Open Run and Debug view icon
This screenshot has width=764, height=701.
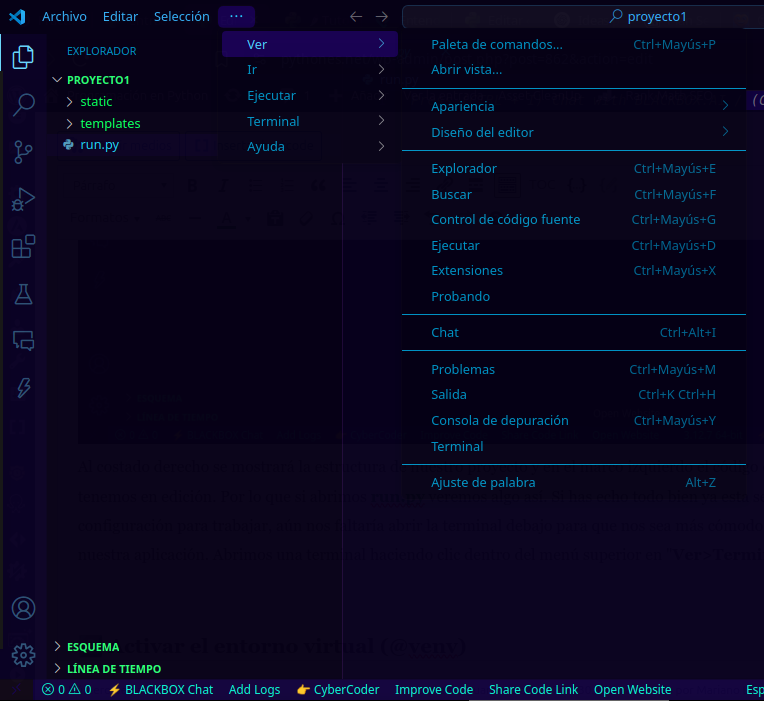point(23,199)
